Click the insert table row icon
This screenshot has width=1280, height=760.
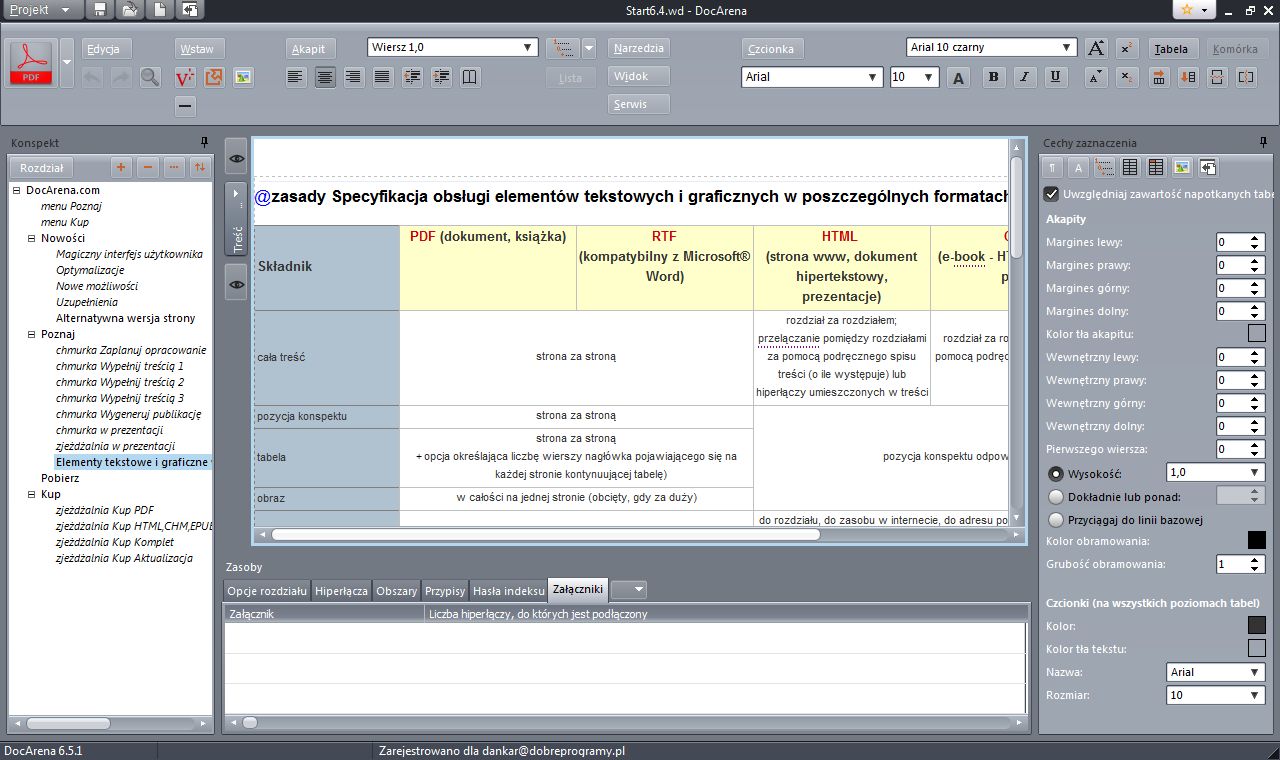pos(1159,77)
